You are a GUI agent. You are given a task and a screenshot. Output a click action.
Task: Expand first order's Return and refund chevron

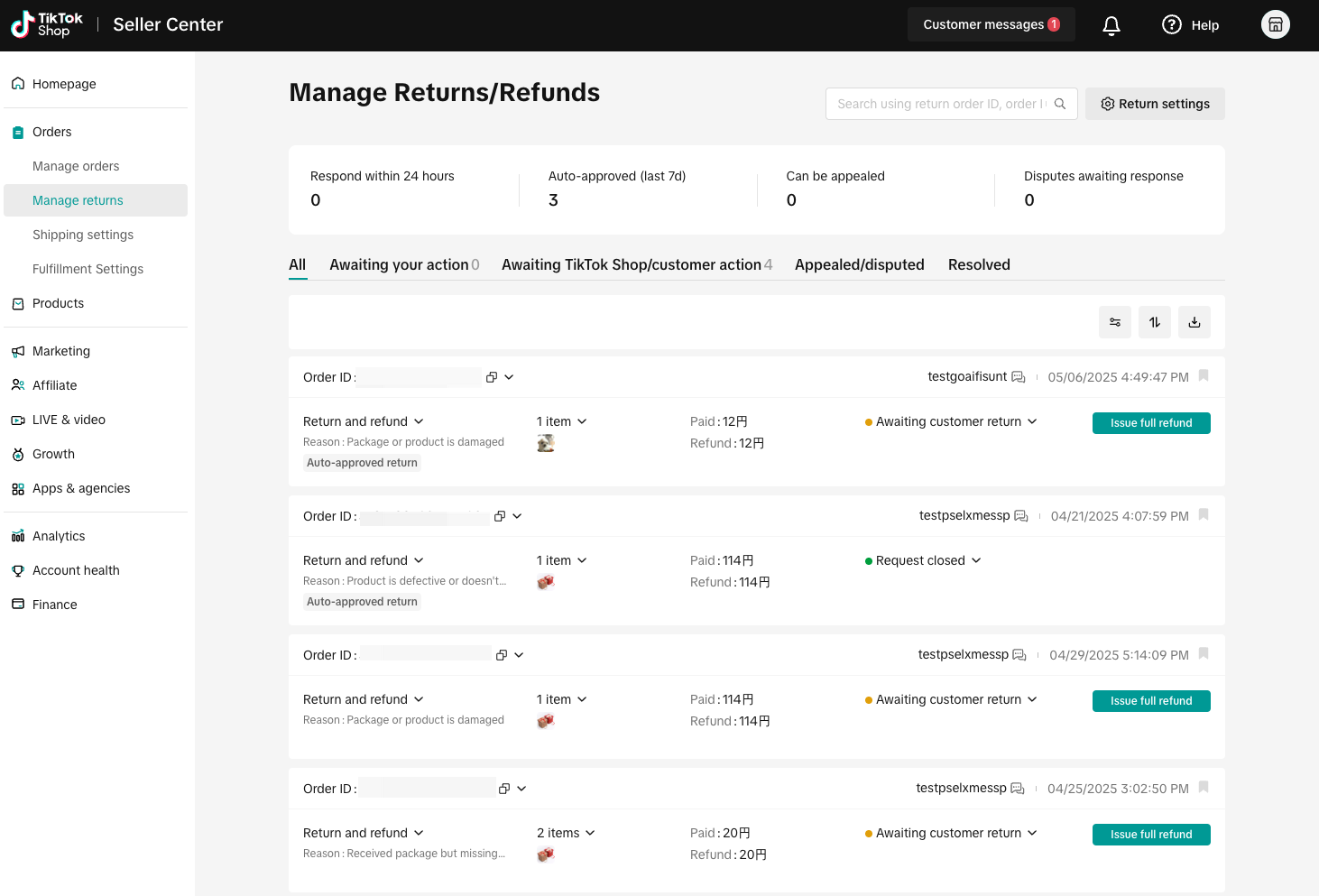[x=419, y=421]
